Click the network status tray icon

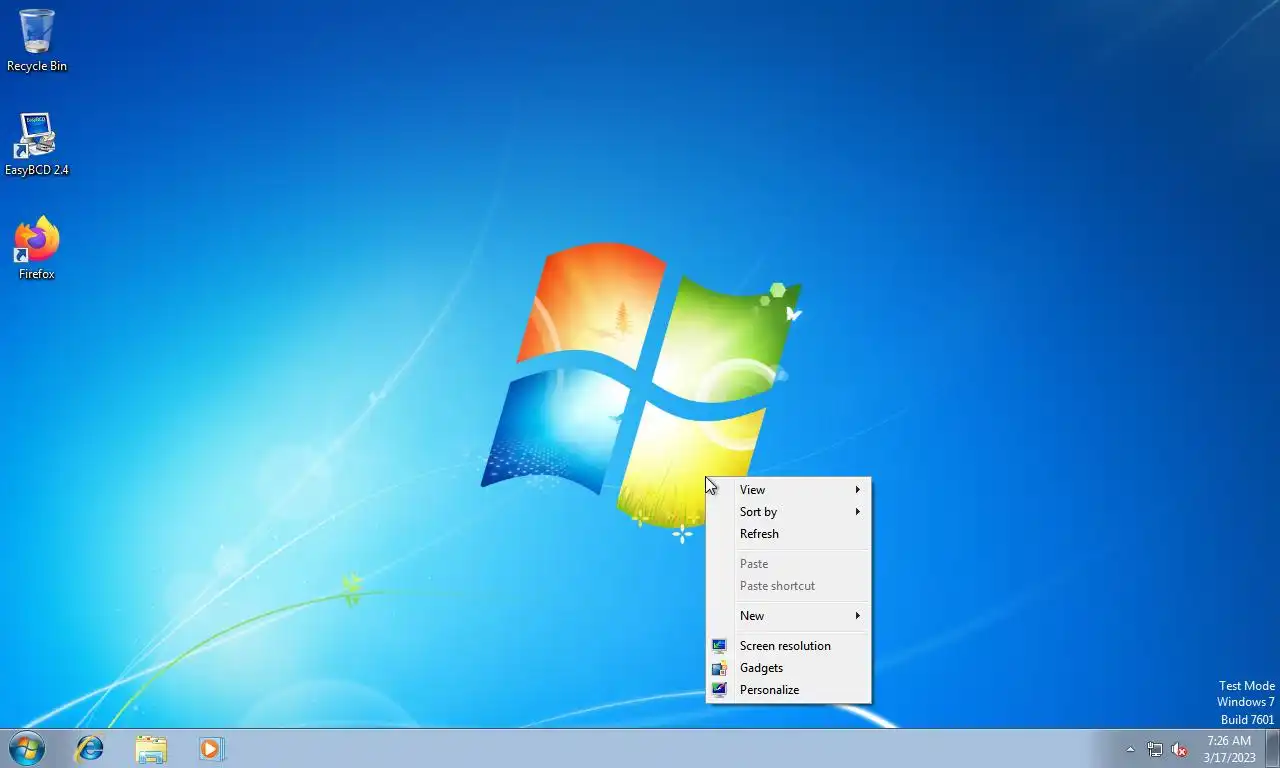coord(1155,749)
